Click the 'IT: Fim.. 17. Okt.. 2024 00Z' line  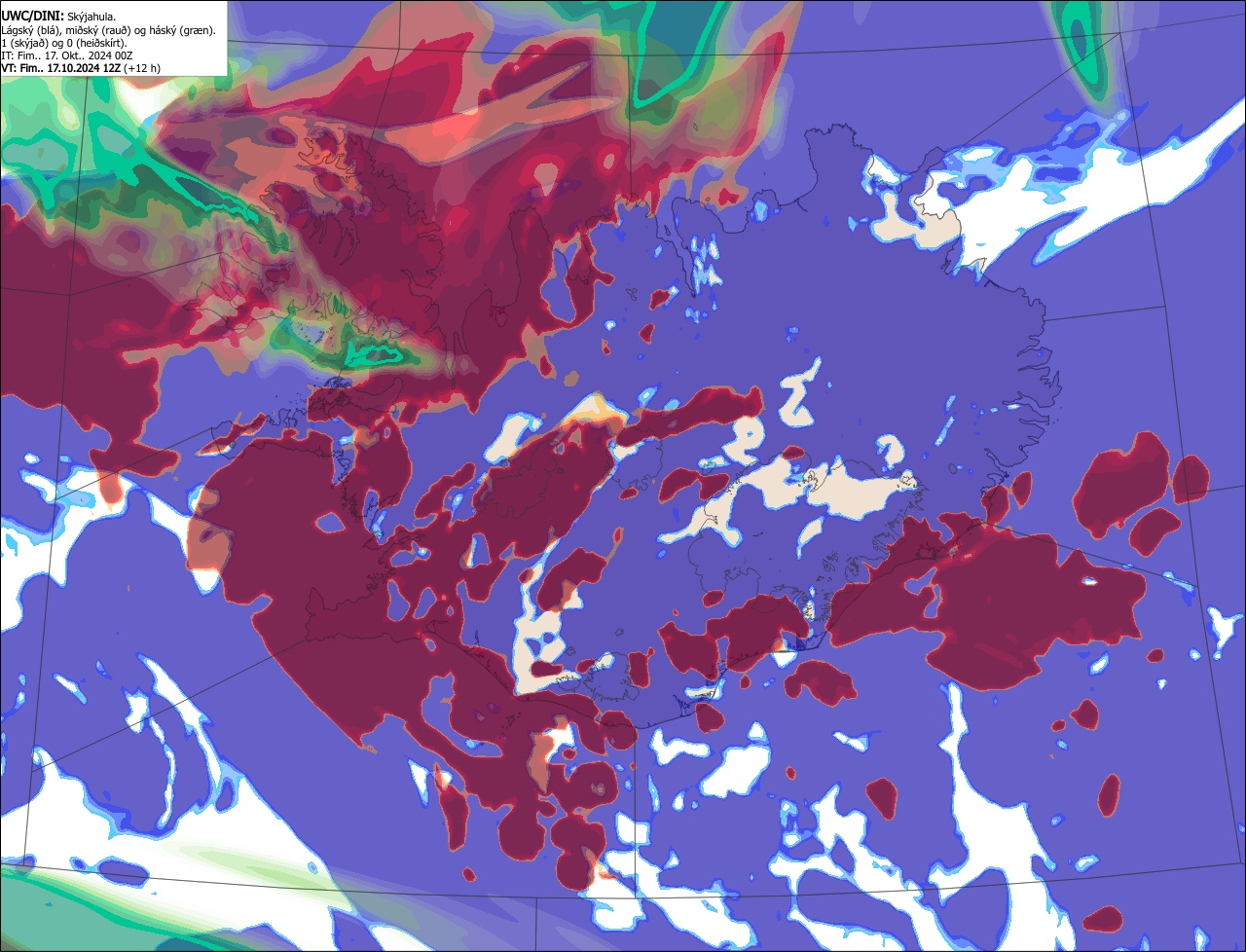(67, 55)
